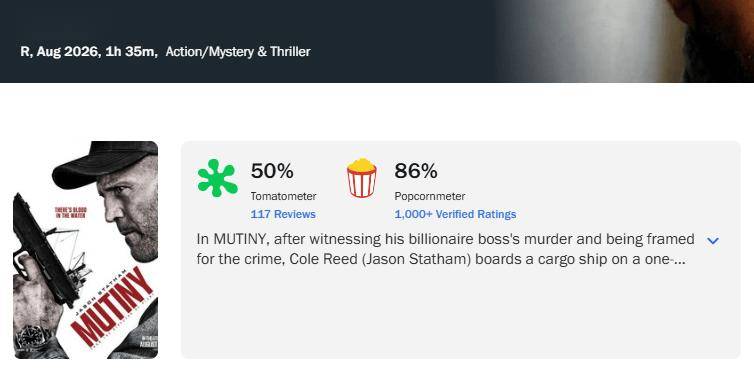Screen dimensions: 754x372
Task: Click the truncated synopsis starting 'In MUTINY'
Action: pyautogui.click(x=445, y=249)
